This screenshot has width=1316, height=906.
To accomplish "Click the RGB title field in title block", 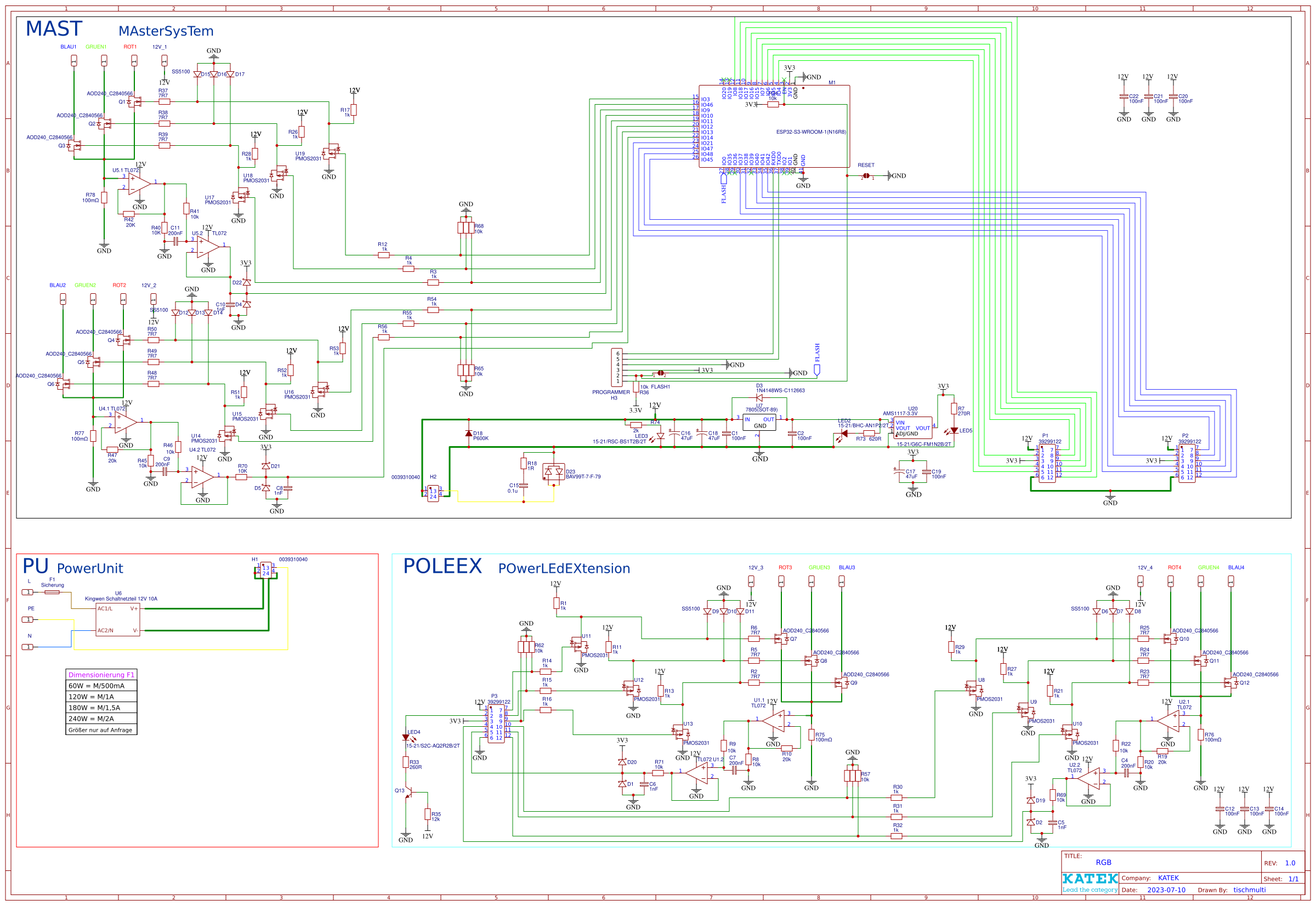I will coord(1103,862).
